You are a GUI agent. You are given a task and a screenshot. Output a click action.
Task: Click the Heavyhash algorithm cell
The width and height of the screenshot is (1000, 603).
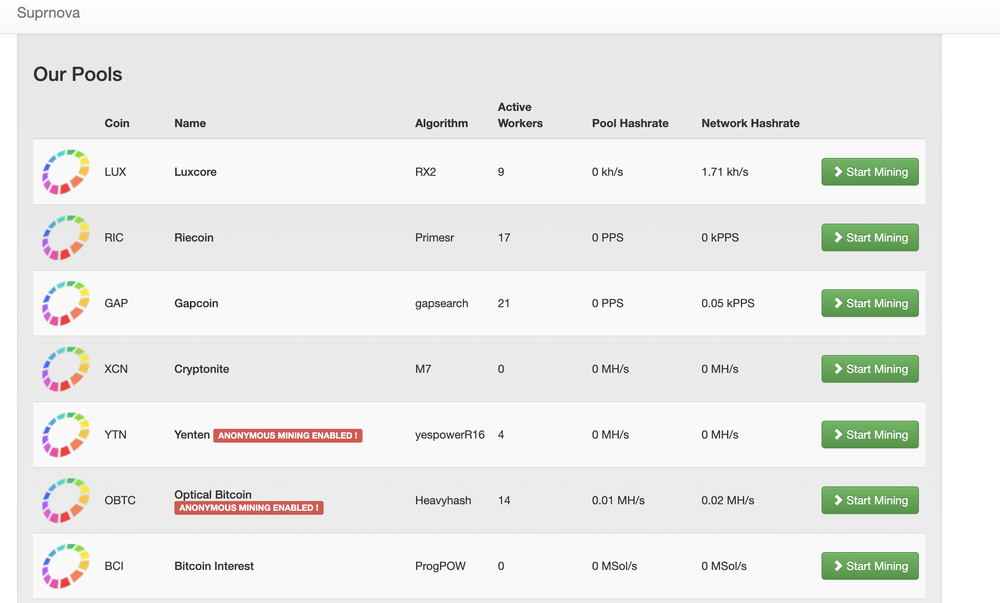pos(443,500)
